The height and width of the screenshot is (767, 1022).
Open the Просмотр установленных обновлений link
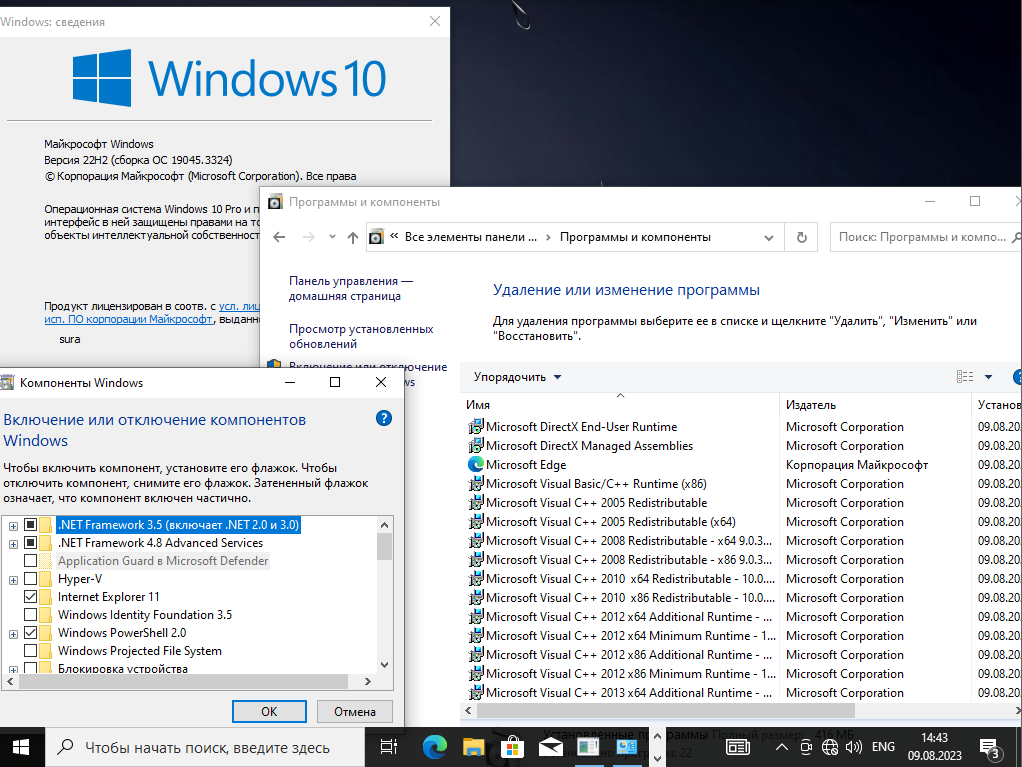(x=361, y=336)
